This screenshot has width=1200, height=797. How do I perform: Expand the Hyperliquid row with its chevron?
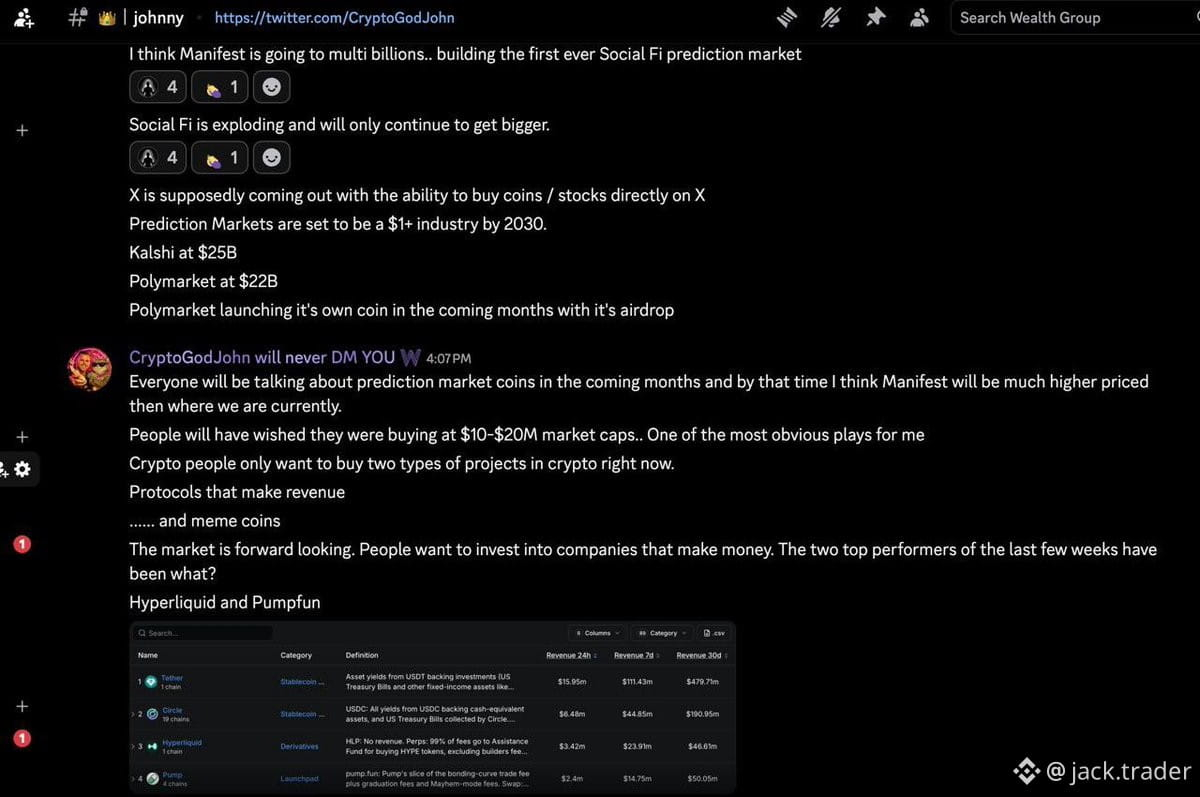point(133,746)
